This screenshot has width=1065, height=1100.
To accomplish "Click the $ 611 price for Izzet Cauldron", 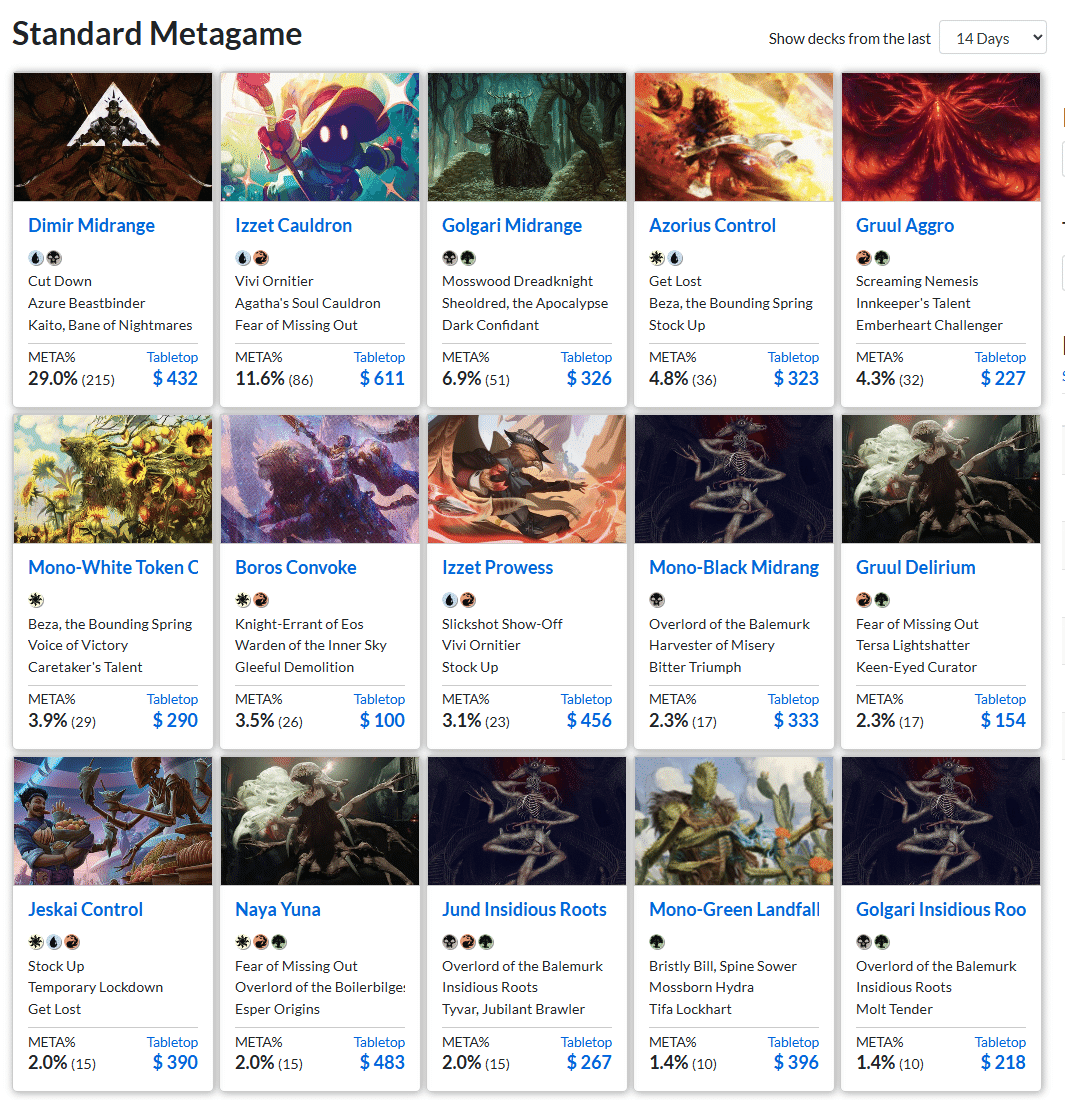I will tap(382, 378).
